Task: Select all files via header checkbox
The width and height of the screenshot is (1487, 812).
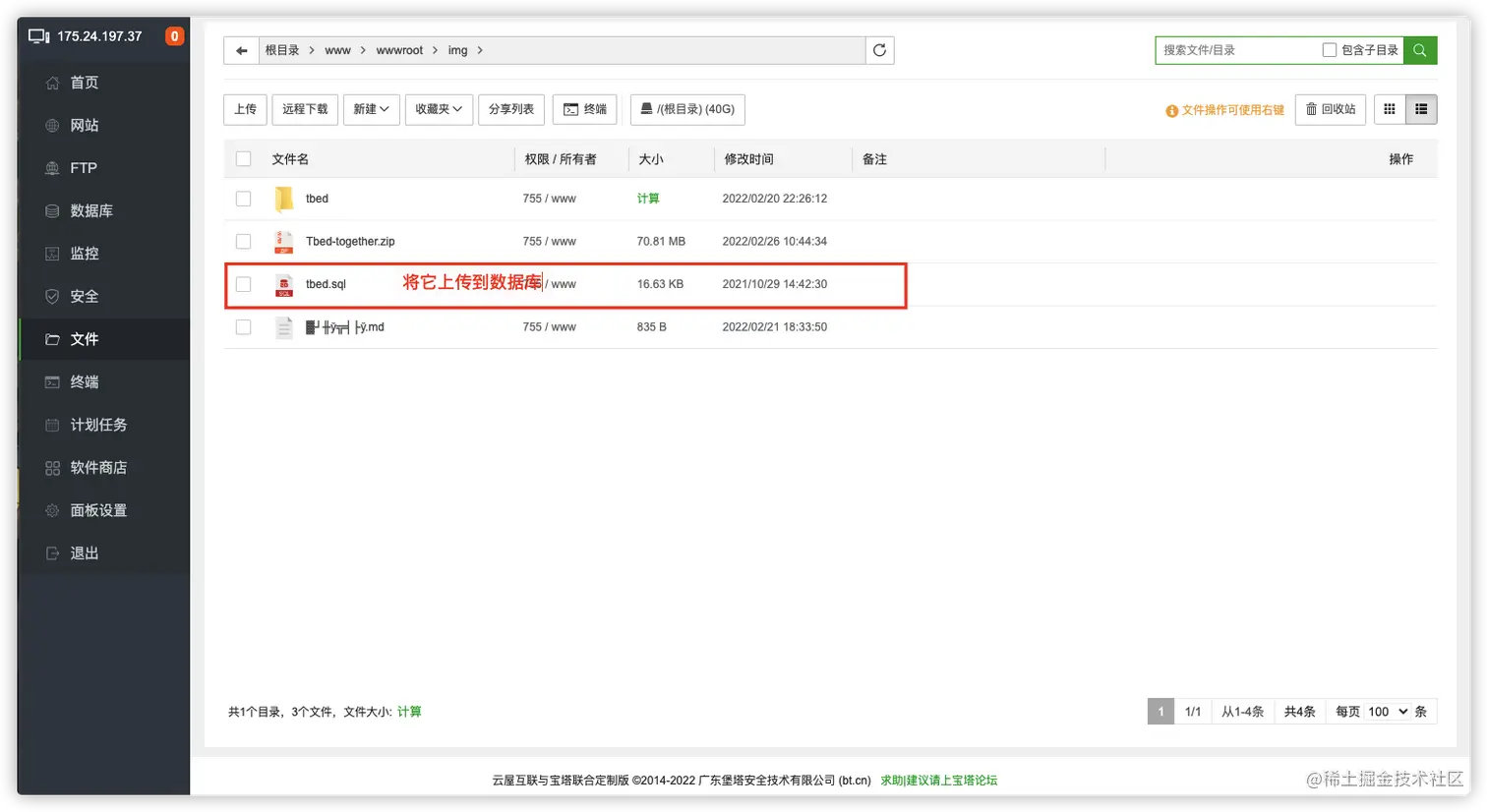Action: coord(243,158)
